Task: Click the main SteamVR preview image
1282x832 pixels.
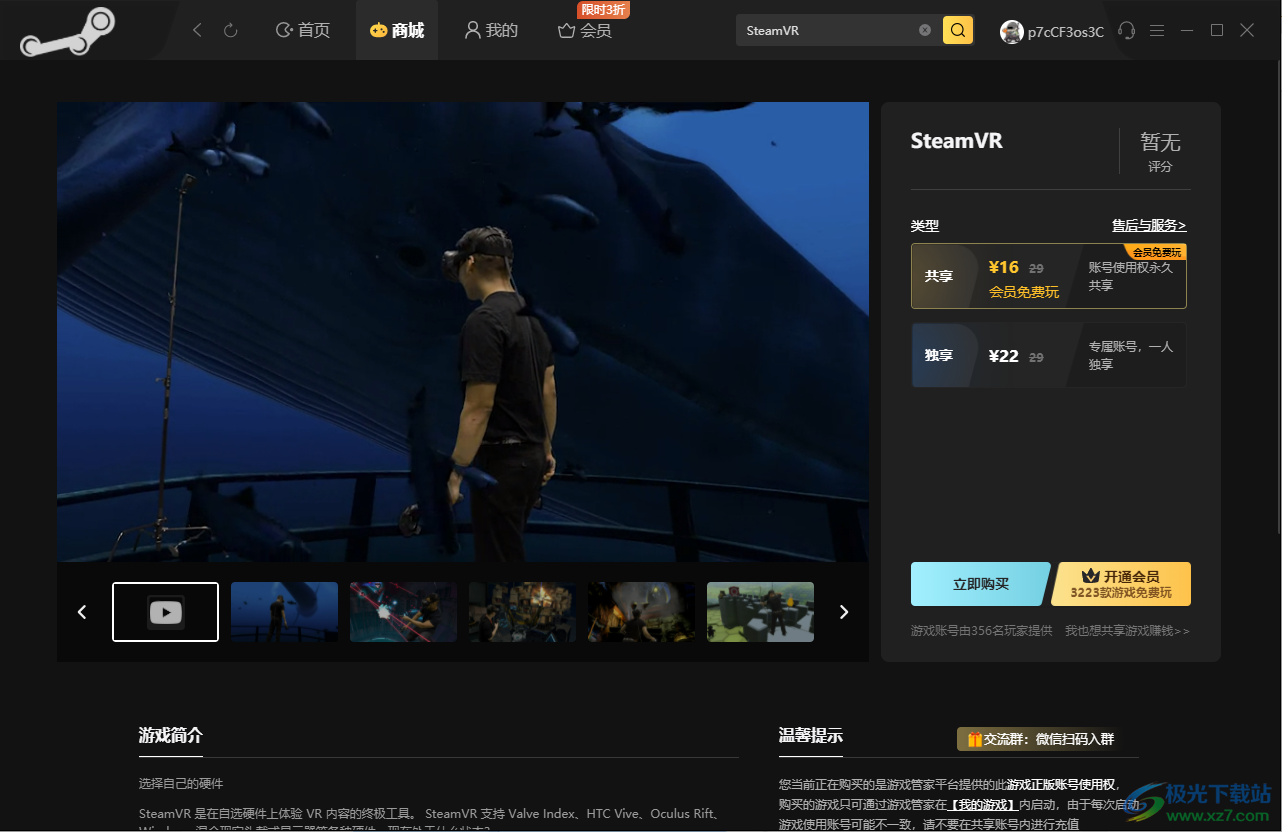Action: click(x=463, y=332)
